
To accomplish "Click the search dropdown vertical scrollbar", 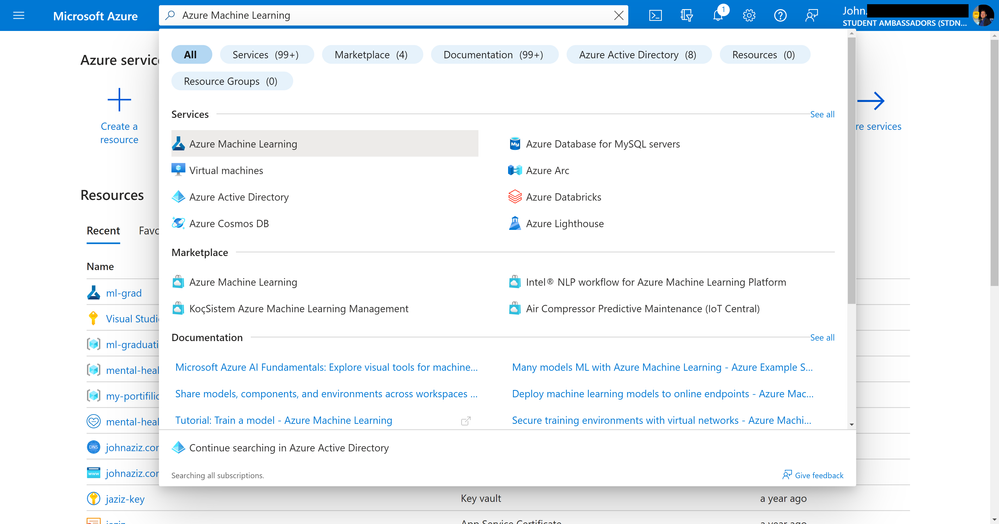I will pyautogui.click(x=851, y=171).
